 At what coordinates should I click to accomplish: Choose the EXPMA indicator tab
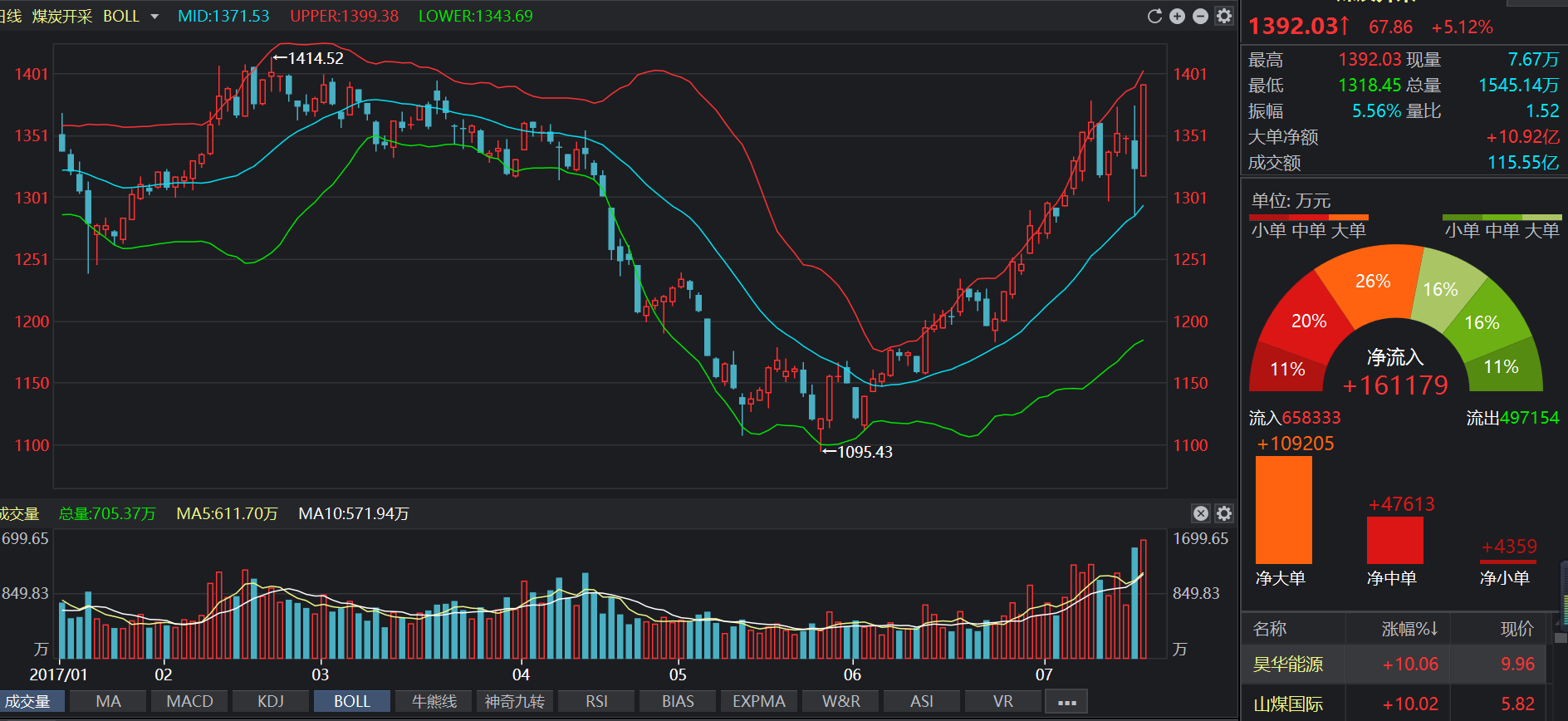point(759,702)
